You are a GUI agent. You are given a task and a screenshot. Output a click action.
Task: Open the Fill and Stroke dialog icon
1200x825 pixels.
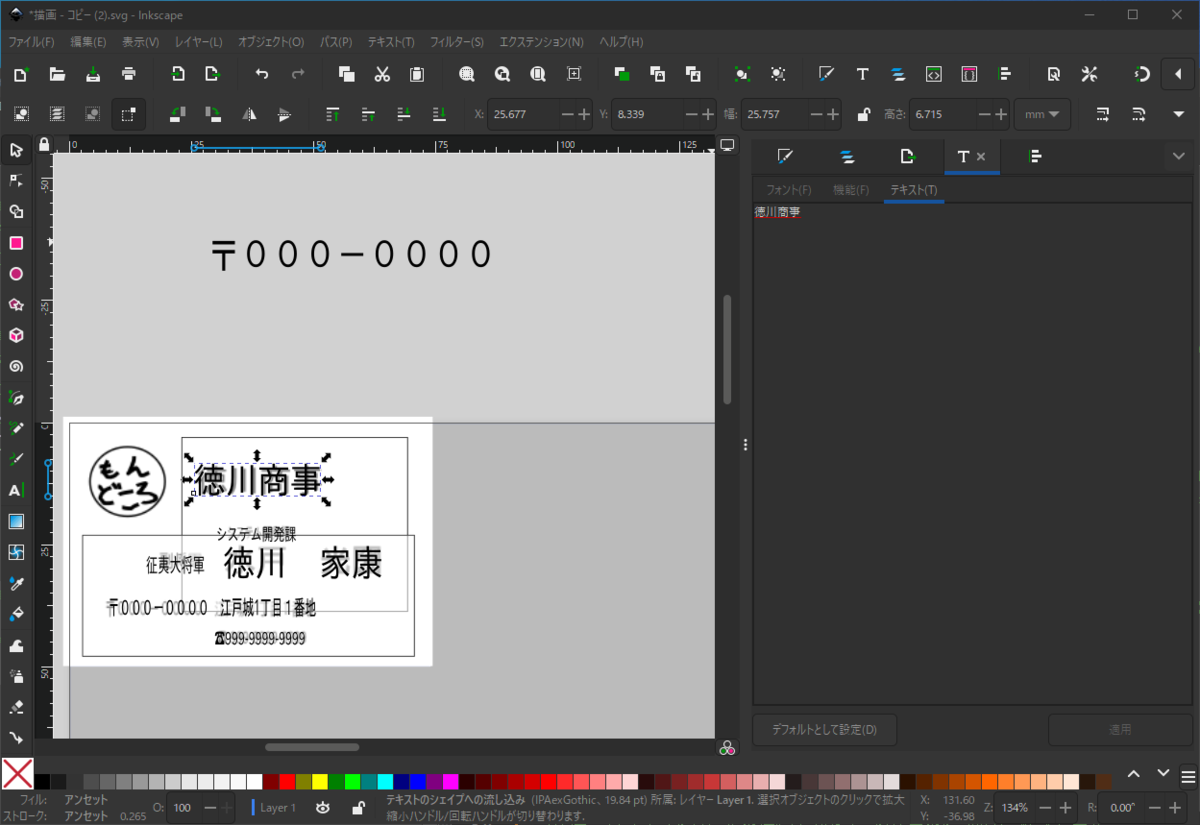(x=826, y=74)
